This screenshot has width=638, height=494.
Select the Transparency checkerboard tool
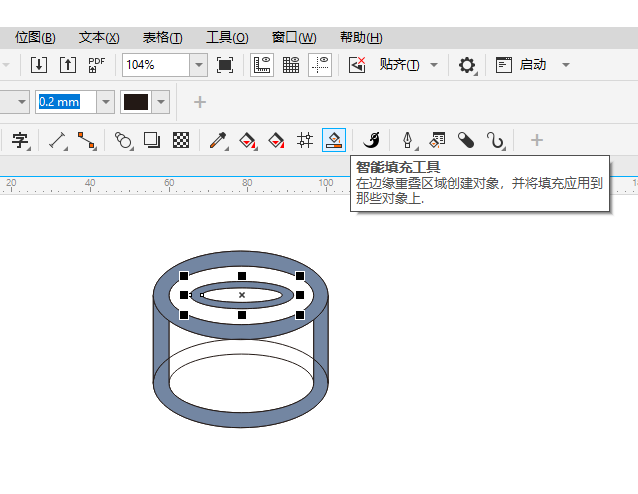click(181, 140)
